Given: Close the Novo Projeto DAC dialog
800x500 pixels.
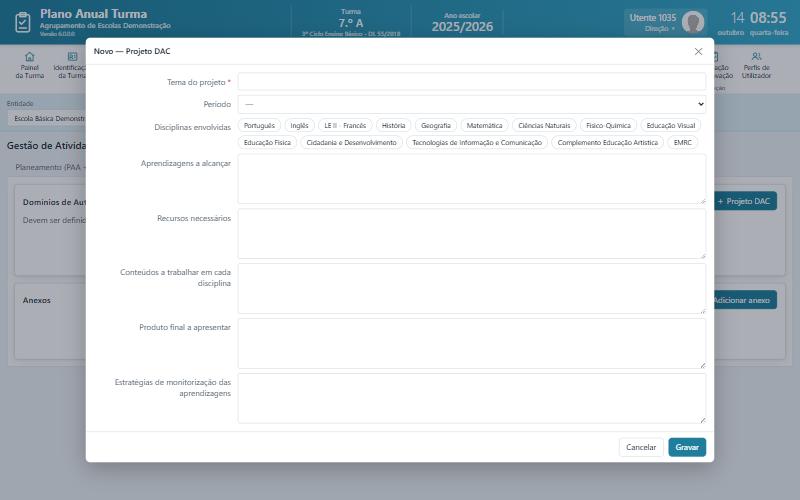Looking at the screenshot, I should click(698, 52).
